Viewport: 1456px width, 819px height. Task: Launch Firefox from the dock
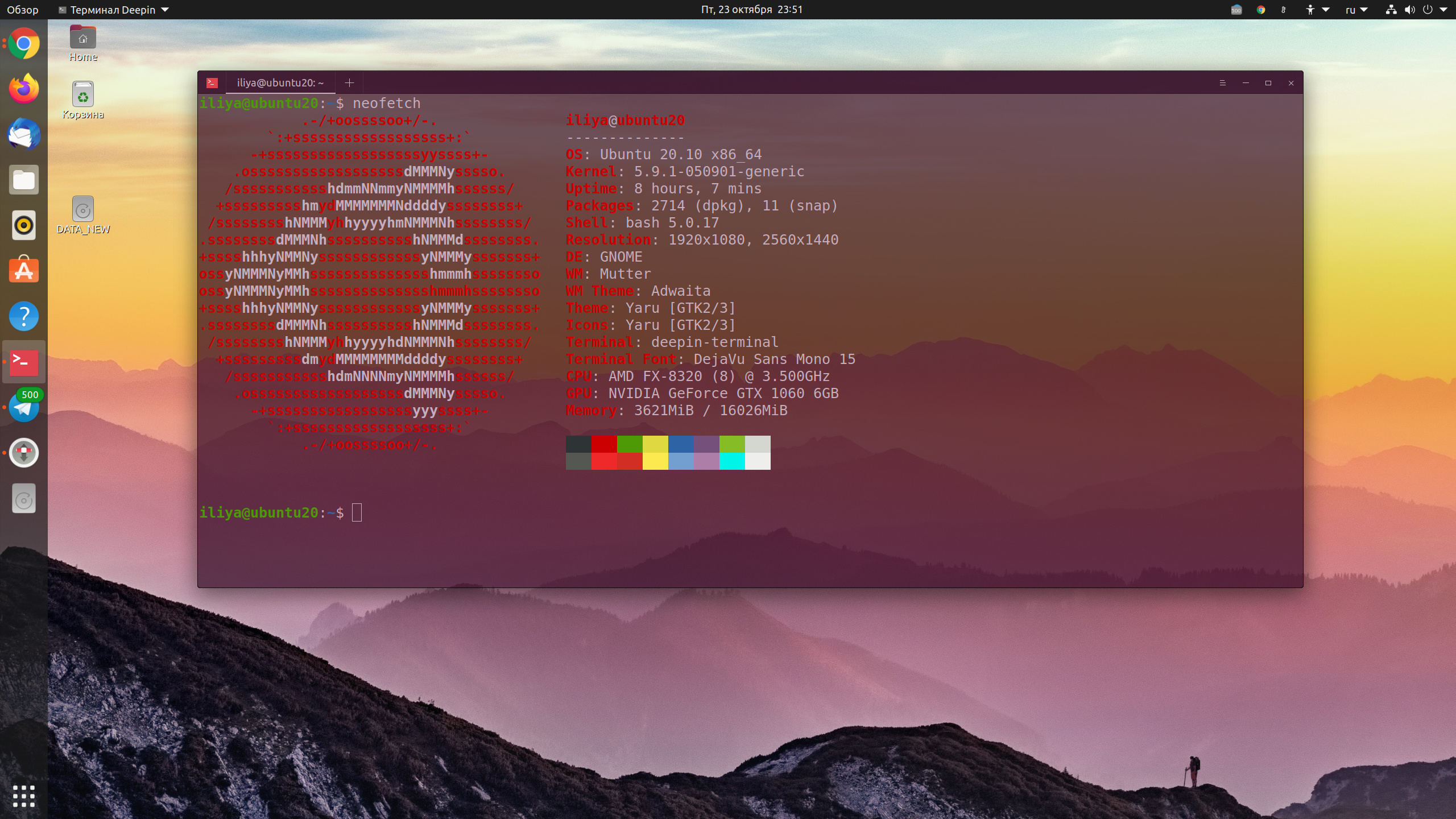(24, 89)
